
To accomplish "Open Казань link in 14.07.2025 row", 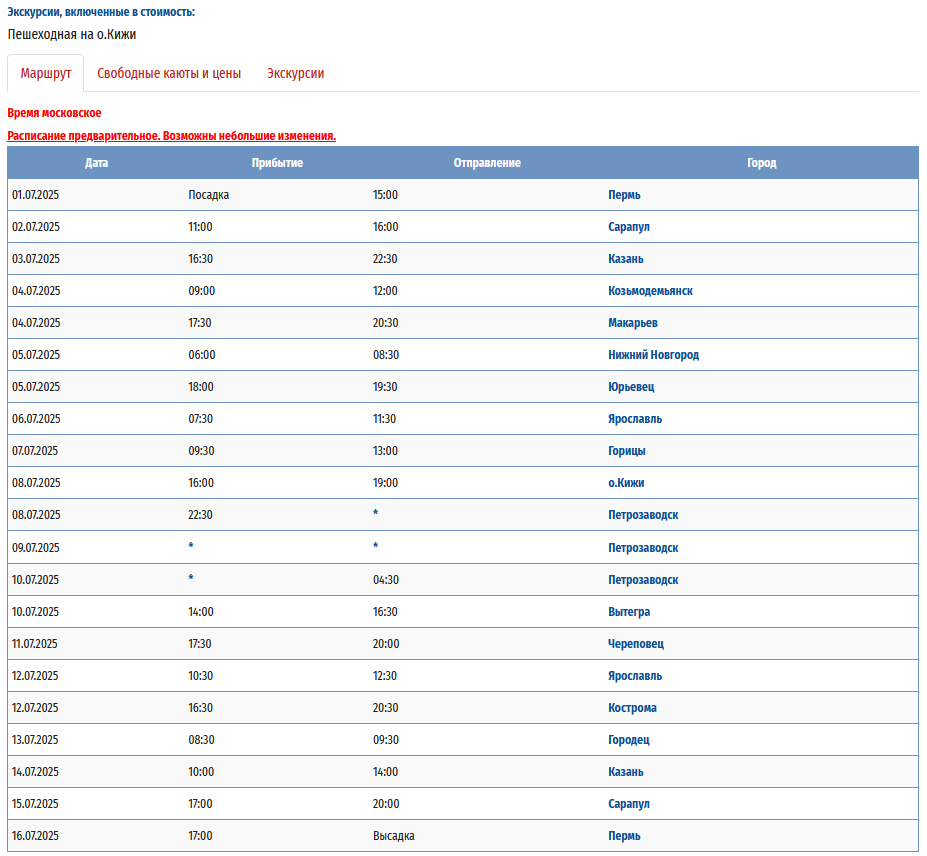I will [x=626, y=771].
